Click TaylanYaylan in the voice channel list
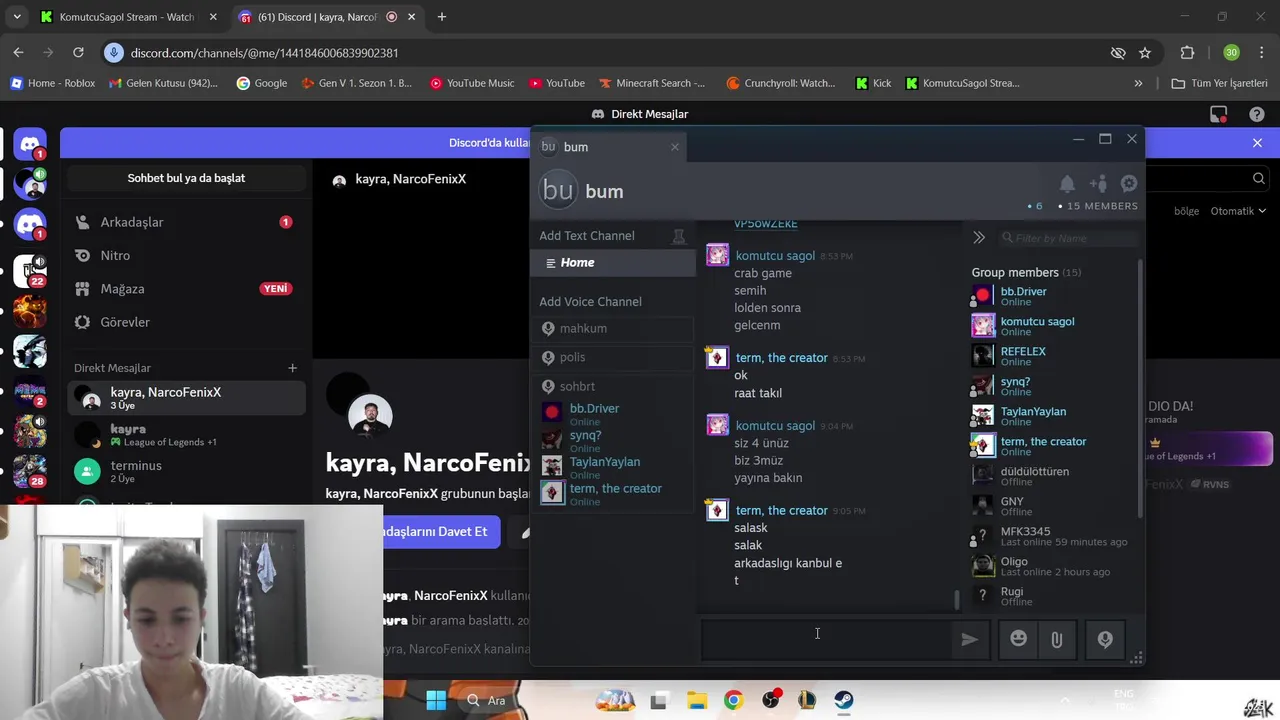 point(604,462)
